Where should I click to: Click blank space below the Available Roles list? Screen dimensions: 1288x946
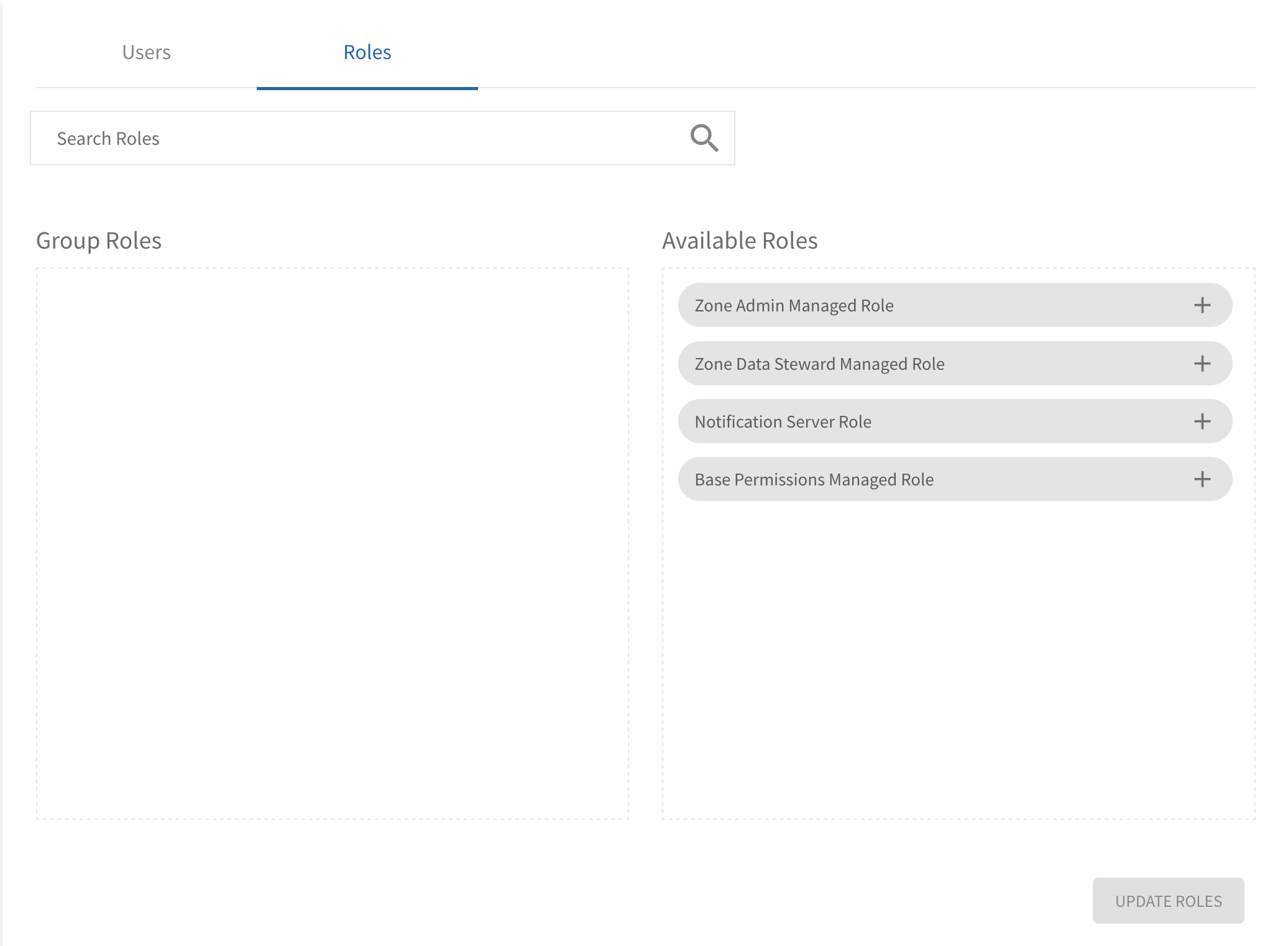pos(957,659)
